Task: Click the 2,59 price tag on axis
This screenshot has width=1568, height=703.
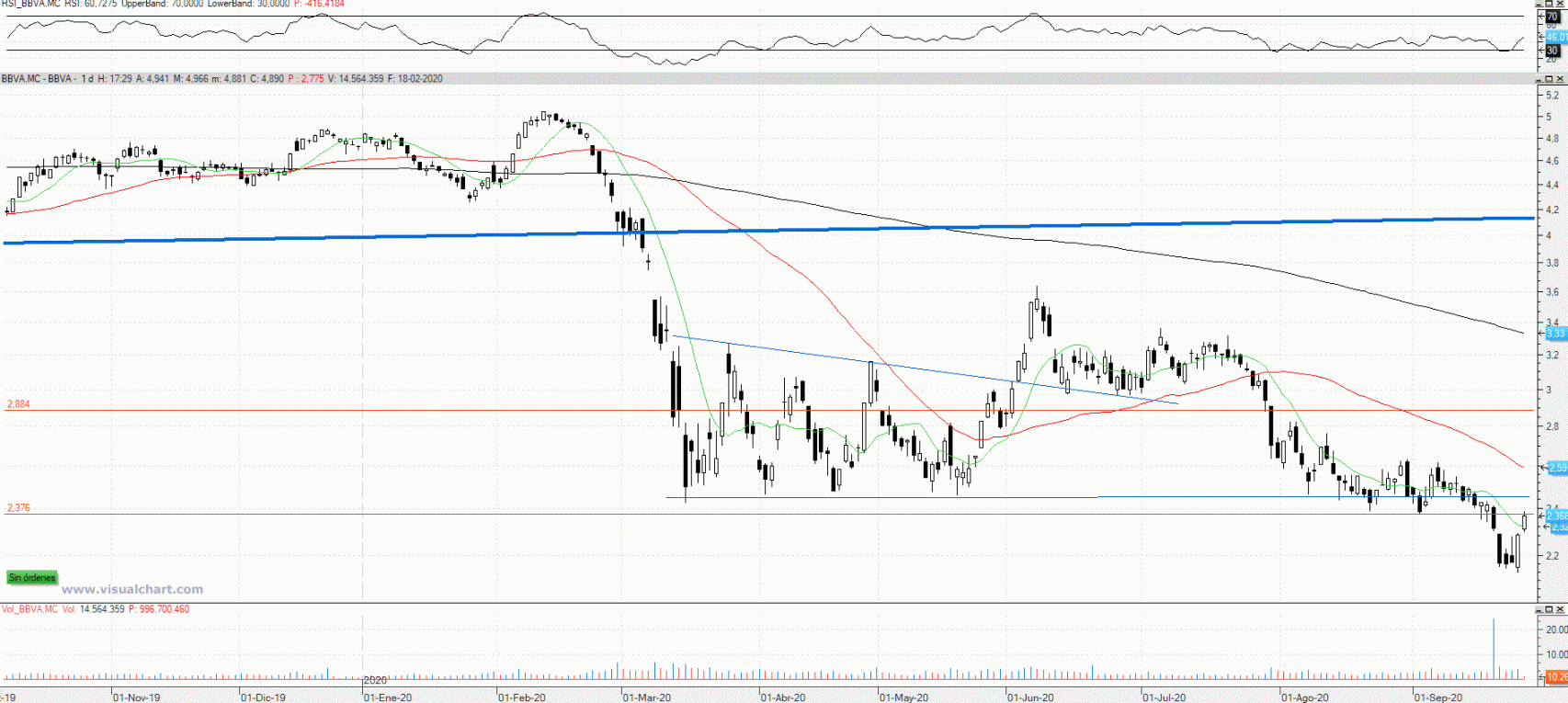Action: [x=1556, y=469]
